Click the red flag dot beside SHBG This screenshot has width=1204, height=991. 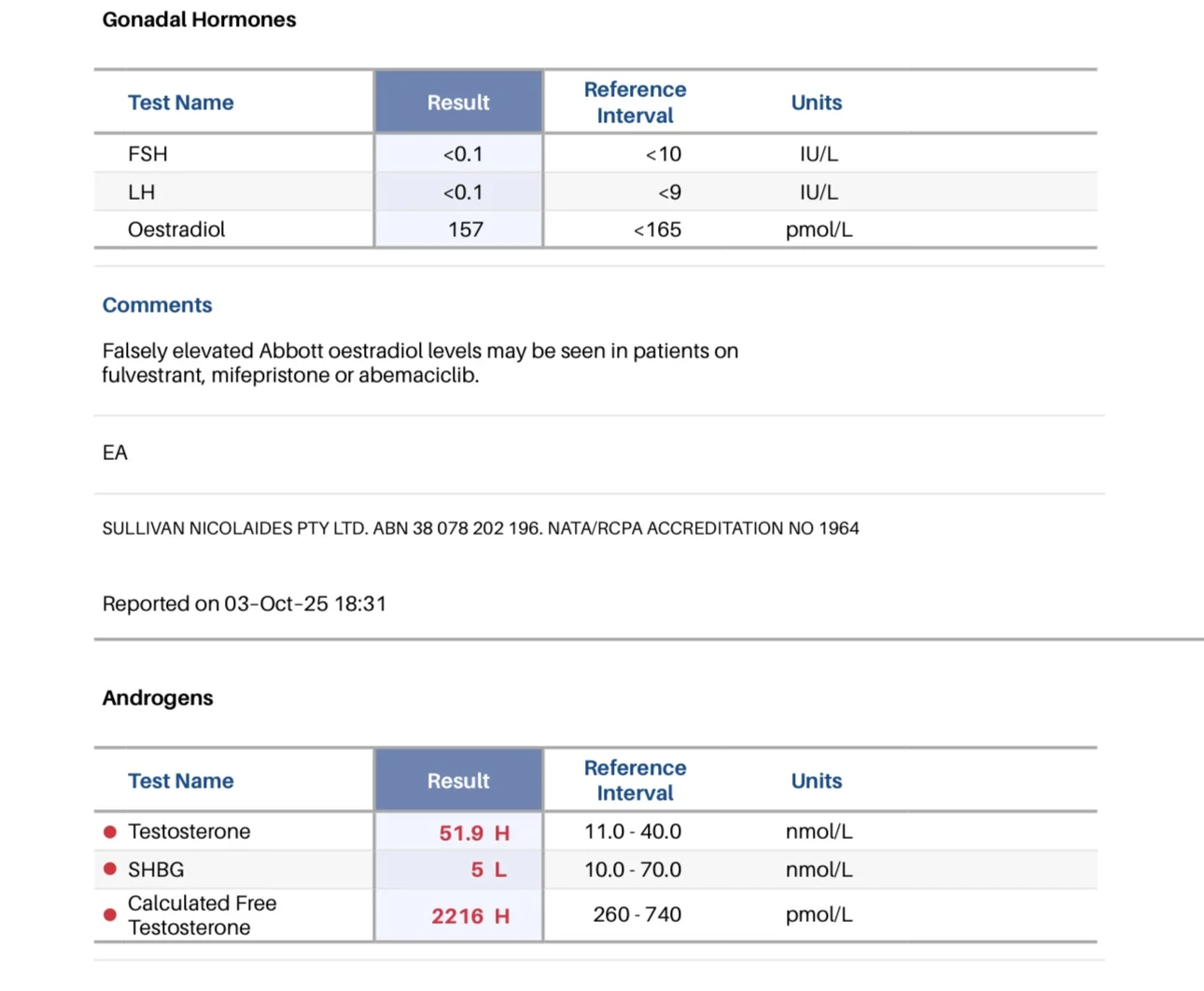tap(110, 870)
